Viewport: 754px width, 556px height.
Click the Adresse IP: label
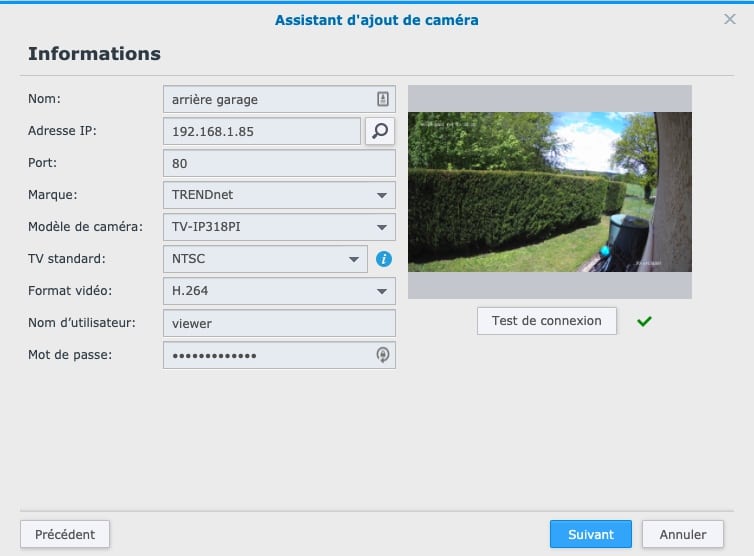[x=62, y=131]
